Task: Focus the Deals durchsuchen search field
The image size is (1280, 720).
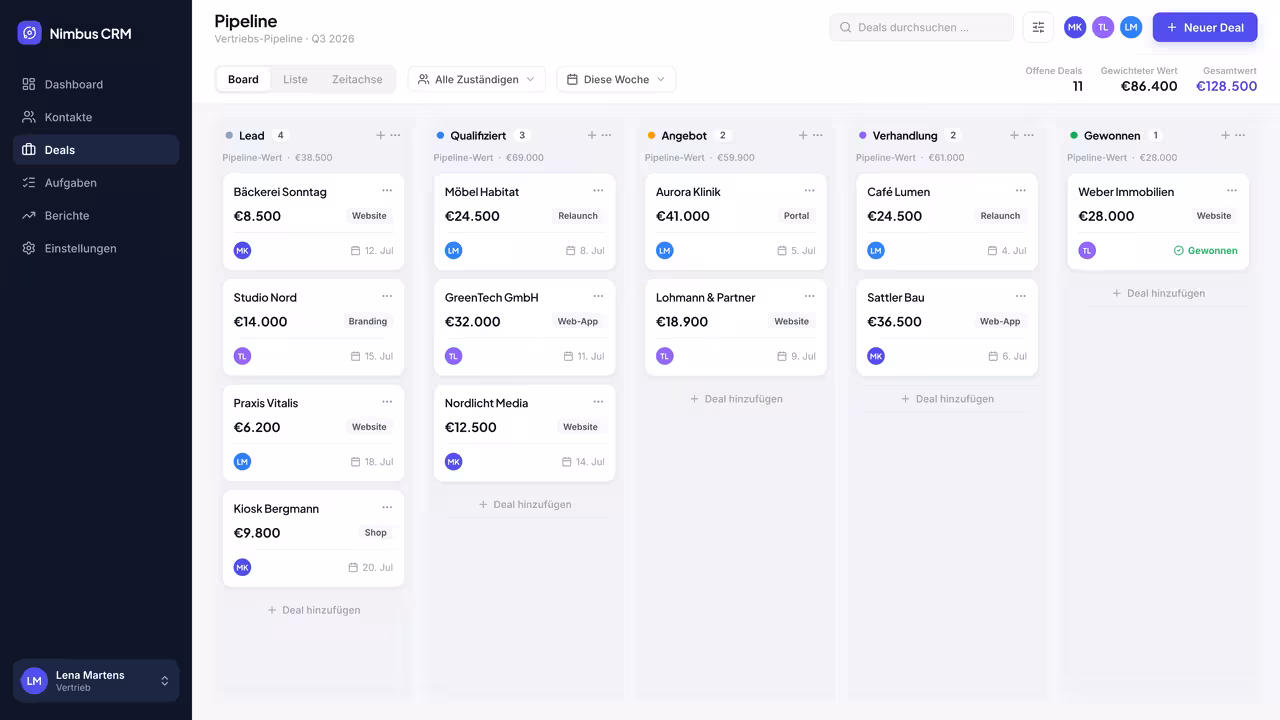Action: 921,27
